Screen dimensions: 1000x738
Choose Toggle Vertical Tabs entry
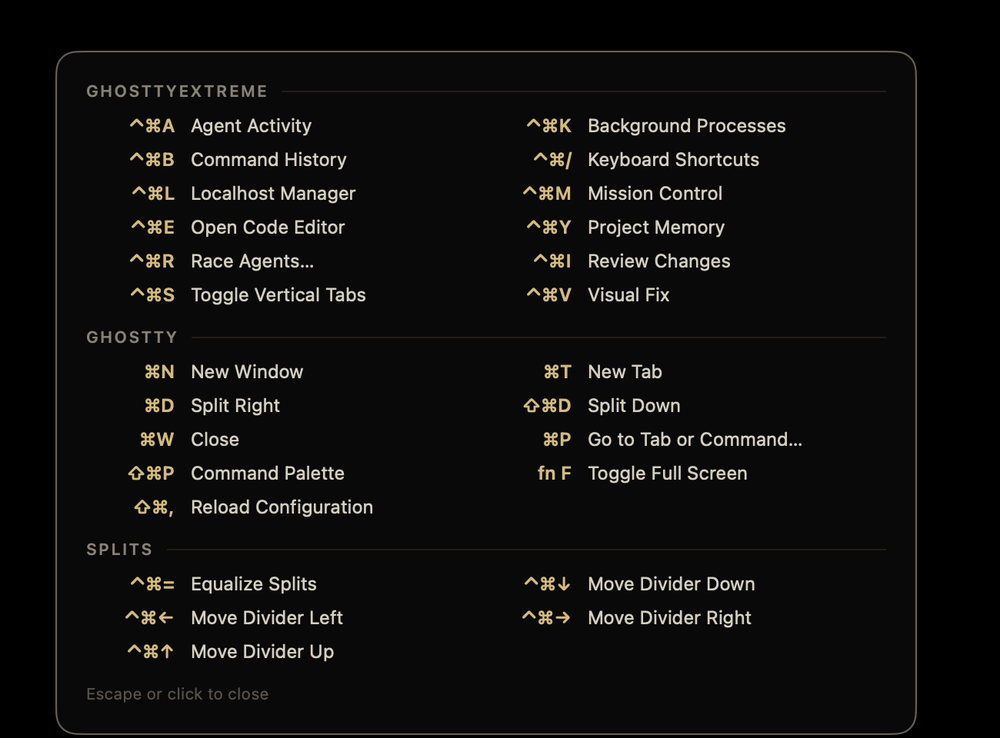[x=247, y=295]
